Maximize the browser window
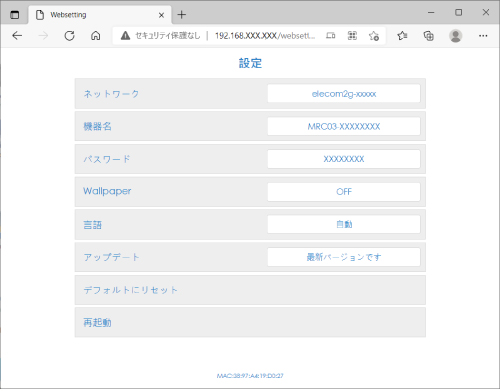 tap(459, 13)
